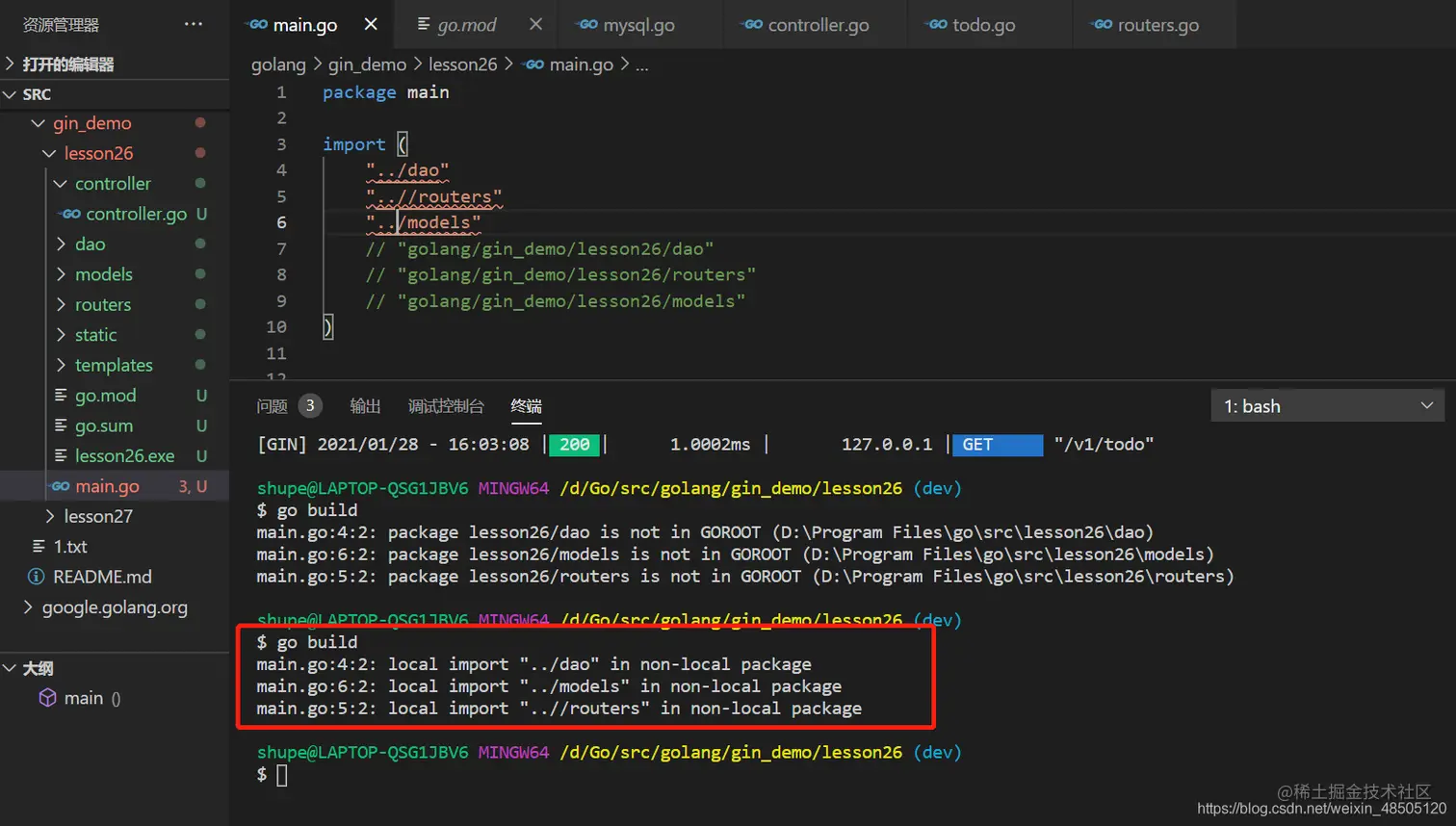Click the file icon beside go.sum
Image resolution: width=1456 pixels, height=826 pixels.
pyautogui.click(x=61, y=426)
